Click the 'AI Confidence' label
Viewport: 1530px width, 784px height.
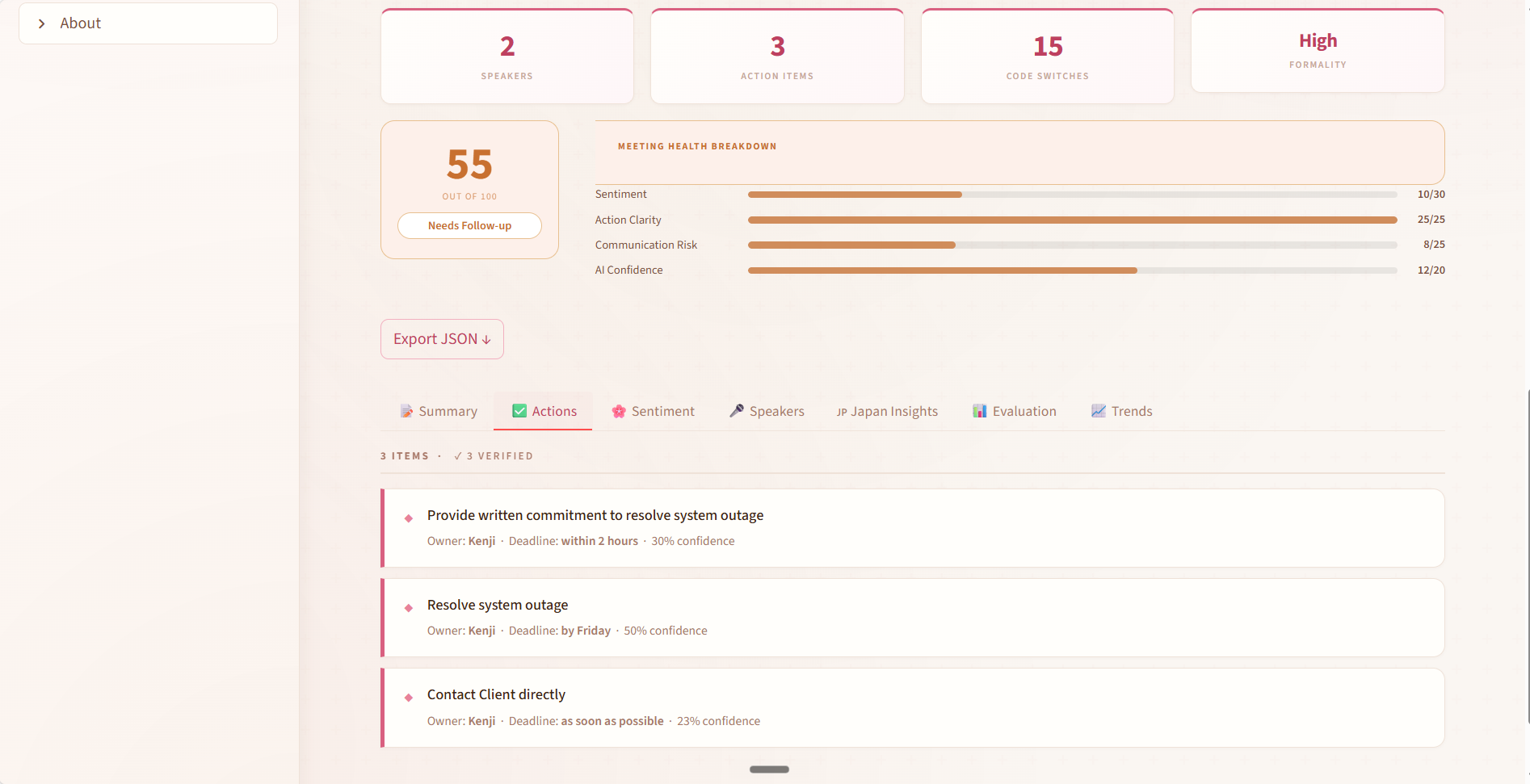(629, 270)
